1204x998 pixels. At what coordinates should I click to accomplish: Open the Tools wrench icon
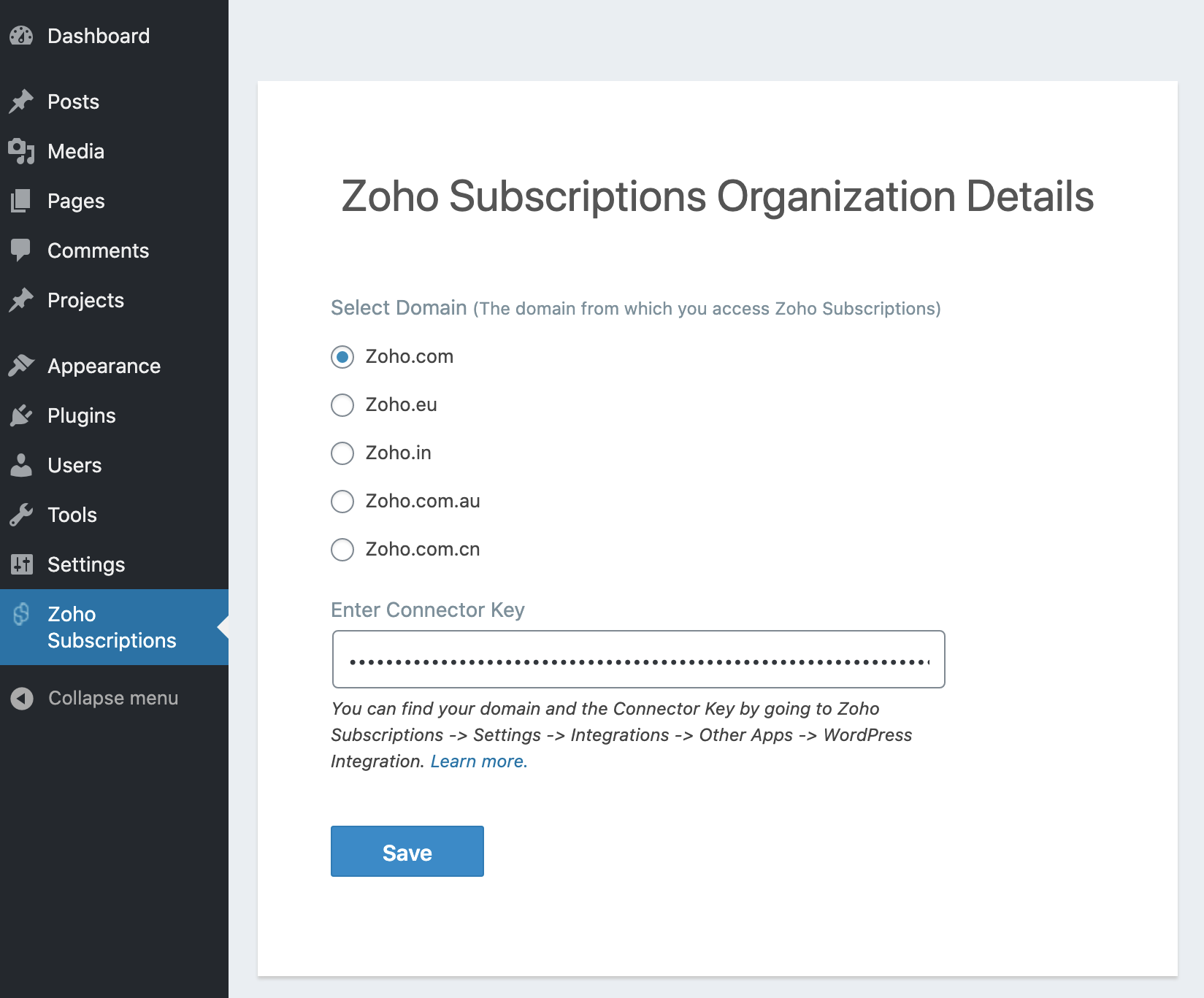coord(22,514)
